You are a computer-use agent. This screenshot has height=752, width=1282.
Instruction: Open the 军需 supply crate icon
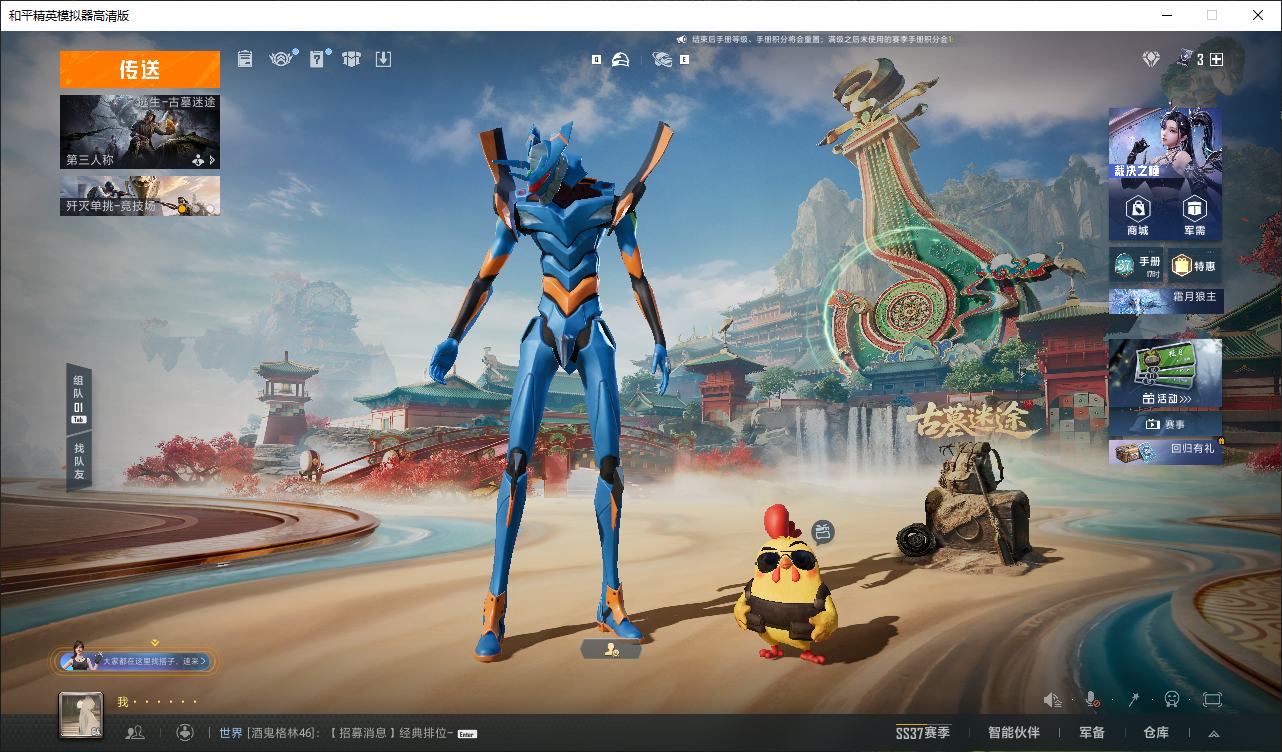1194,214
